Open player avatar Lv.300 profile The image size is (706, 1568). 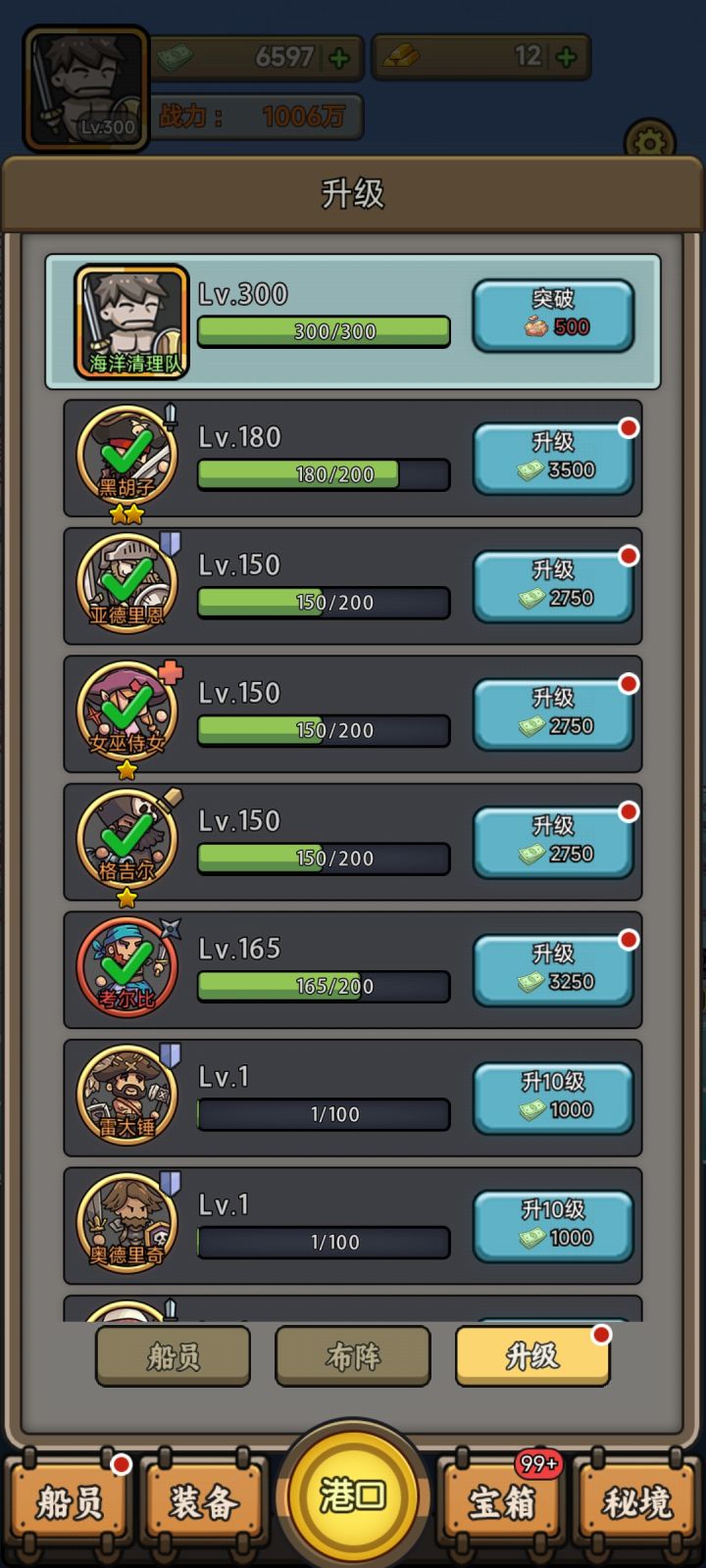[86, 89]
